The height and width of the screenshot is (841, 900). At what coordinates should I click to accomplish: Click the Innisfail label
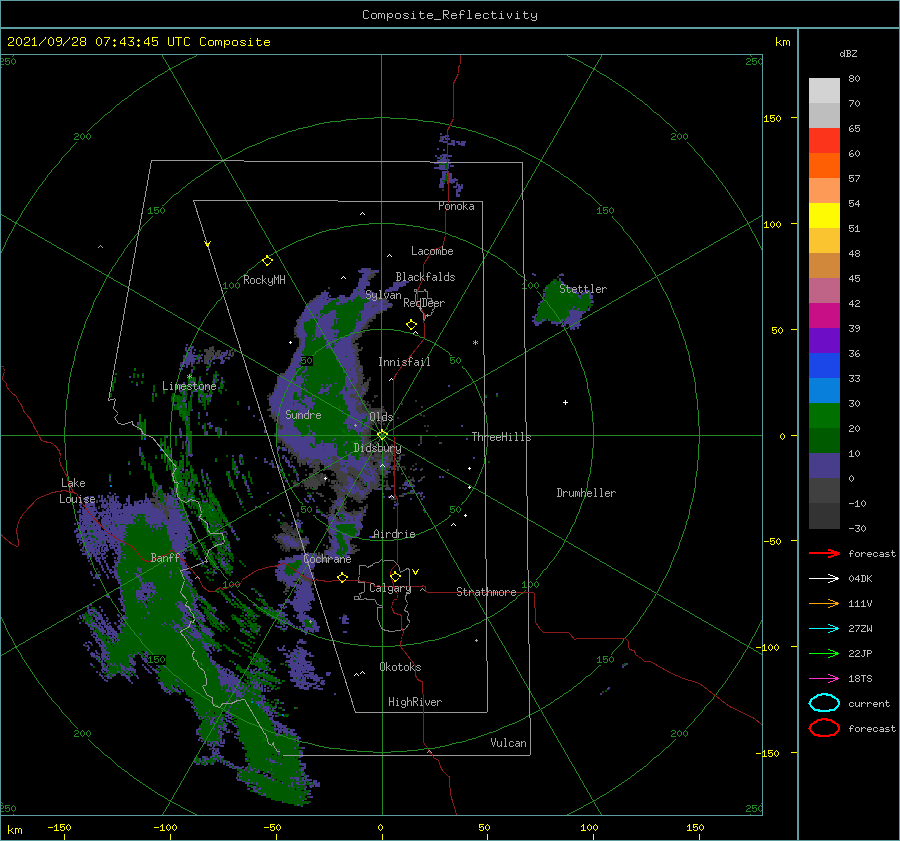point(404,362)
